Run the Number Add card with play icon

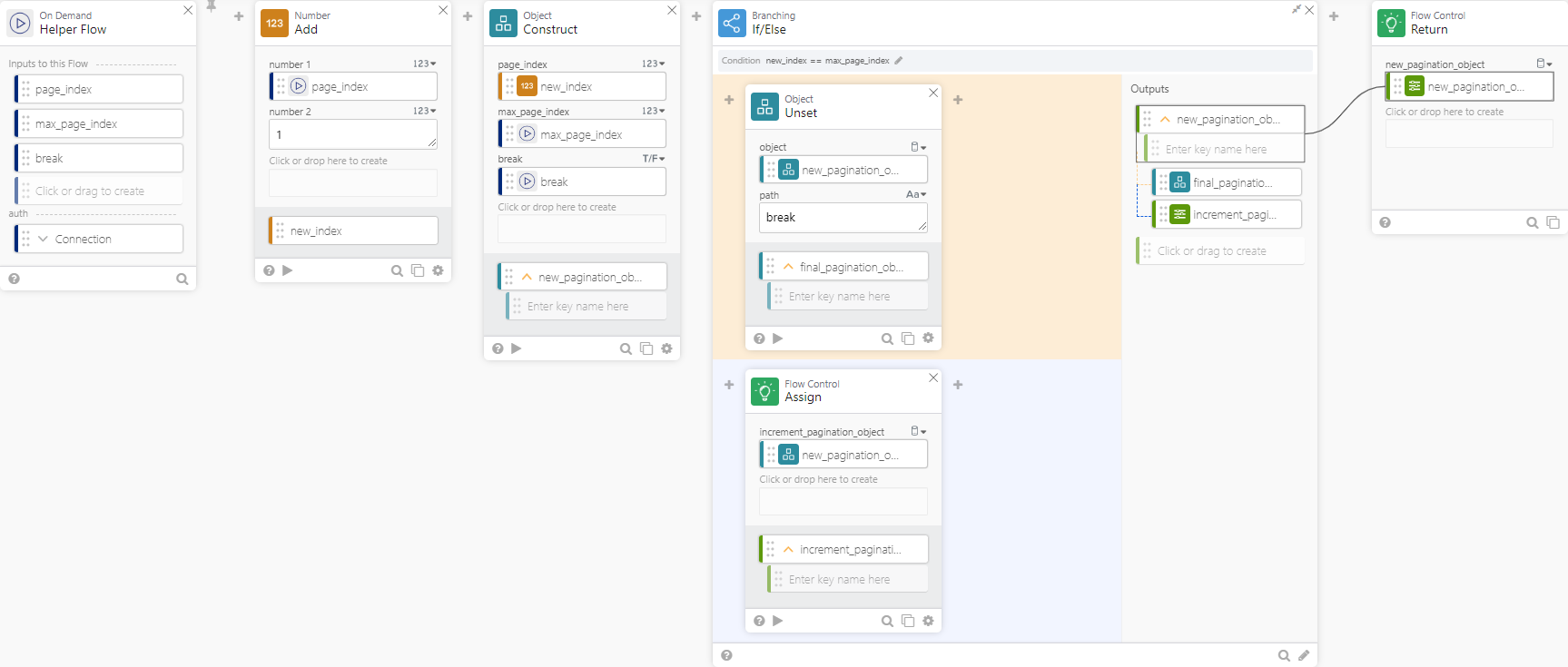tap(288, 270)
